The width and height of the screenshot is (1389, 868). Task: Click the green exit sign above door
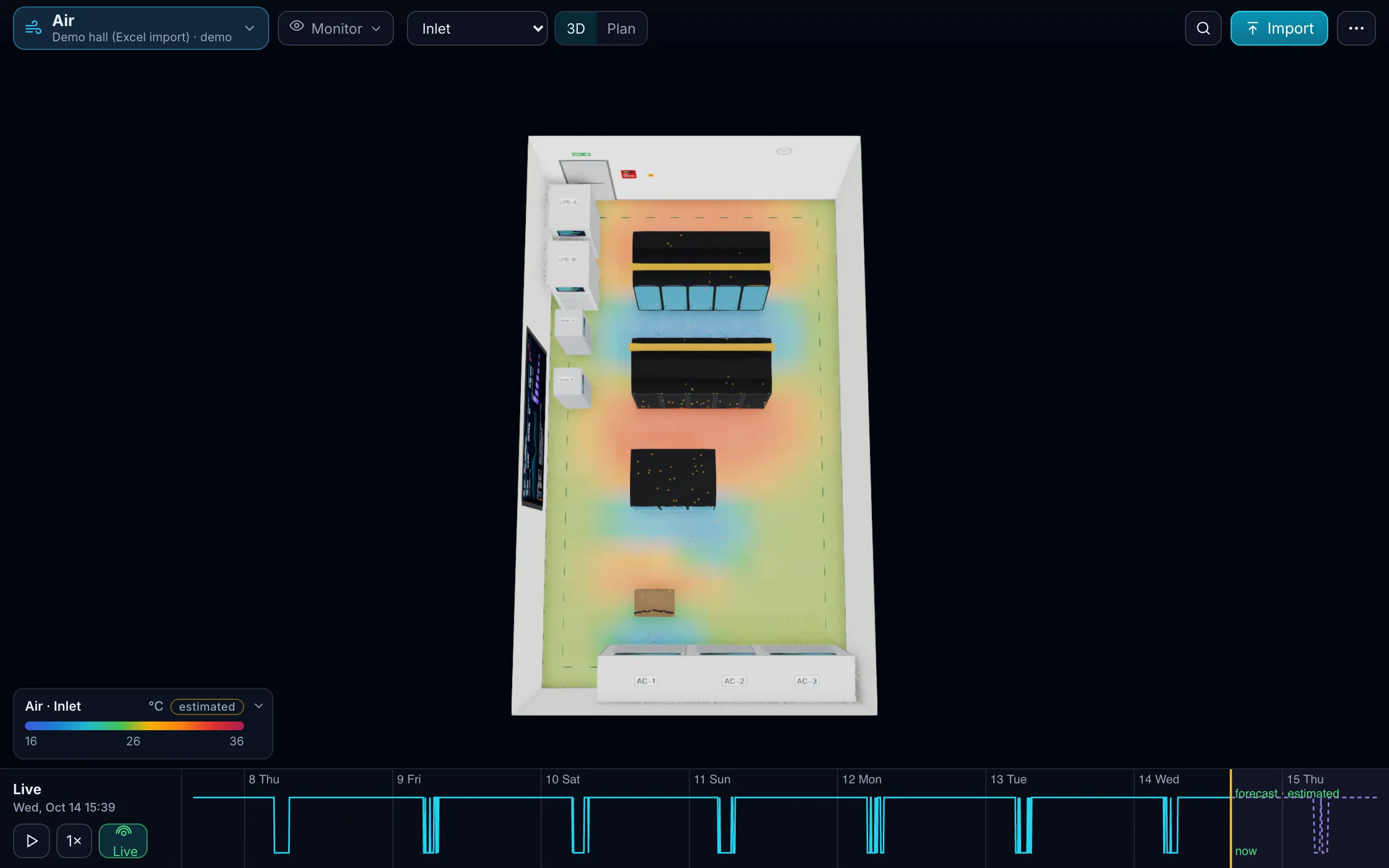(x=581, y=155)
